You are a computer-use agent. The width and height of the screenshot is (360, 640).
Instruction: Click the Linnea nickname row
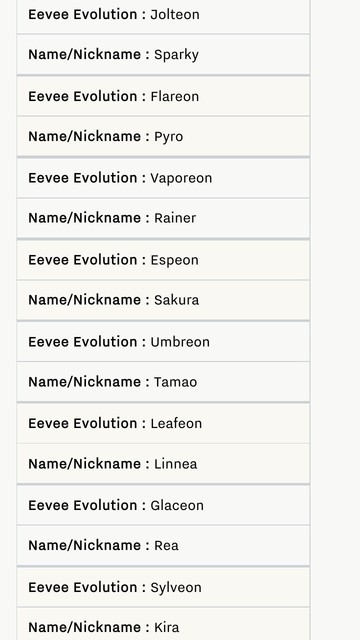coord(163,464)
